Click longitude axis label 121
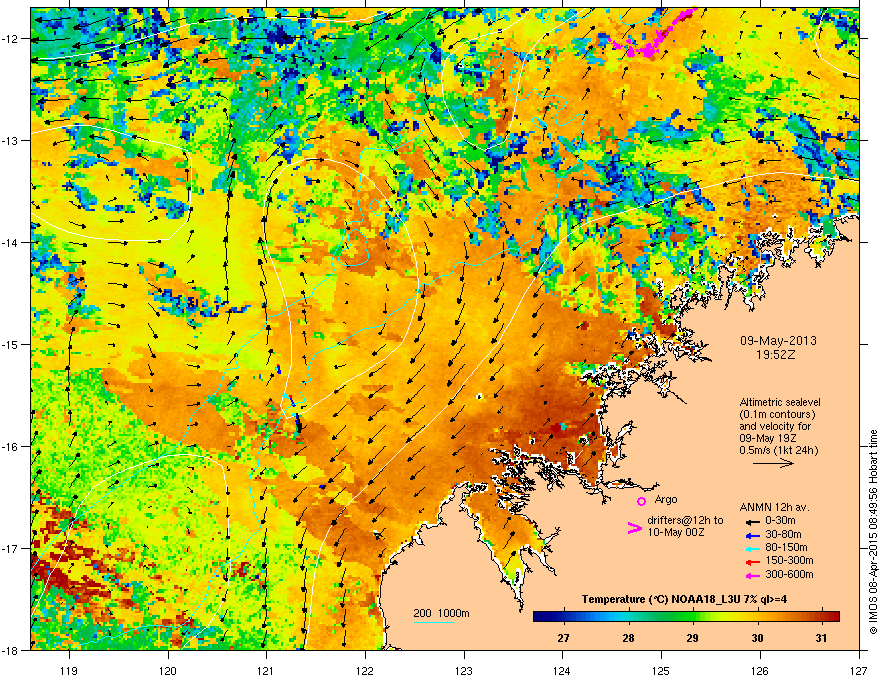Screen dimensions: 880x680 tap(266, 670)
